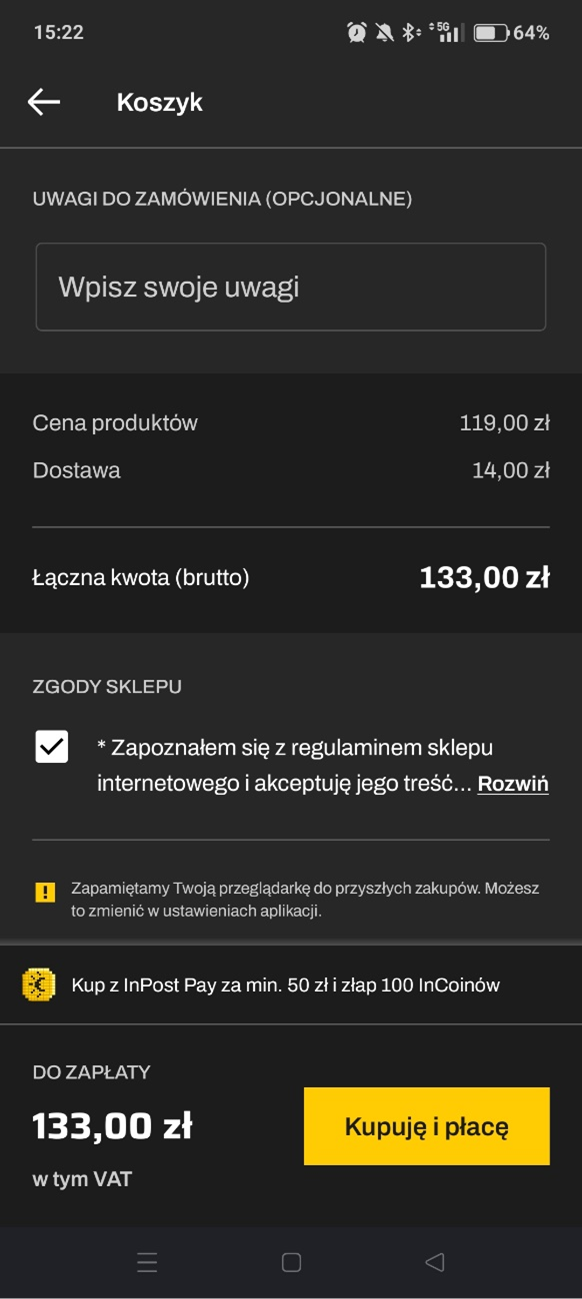The image size is (582, 1299).
Task: Tap the Android back triangle button
Action: click(434, 1263)
